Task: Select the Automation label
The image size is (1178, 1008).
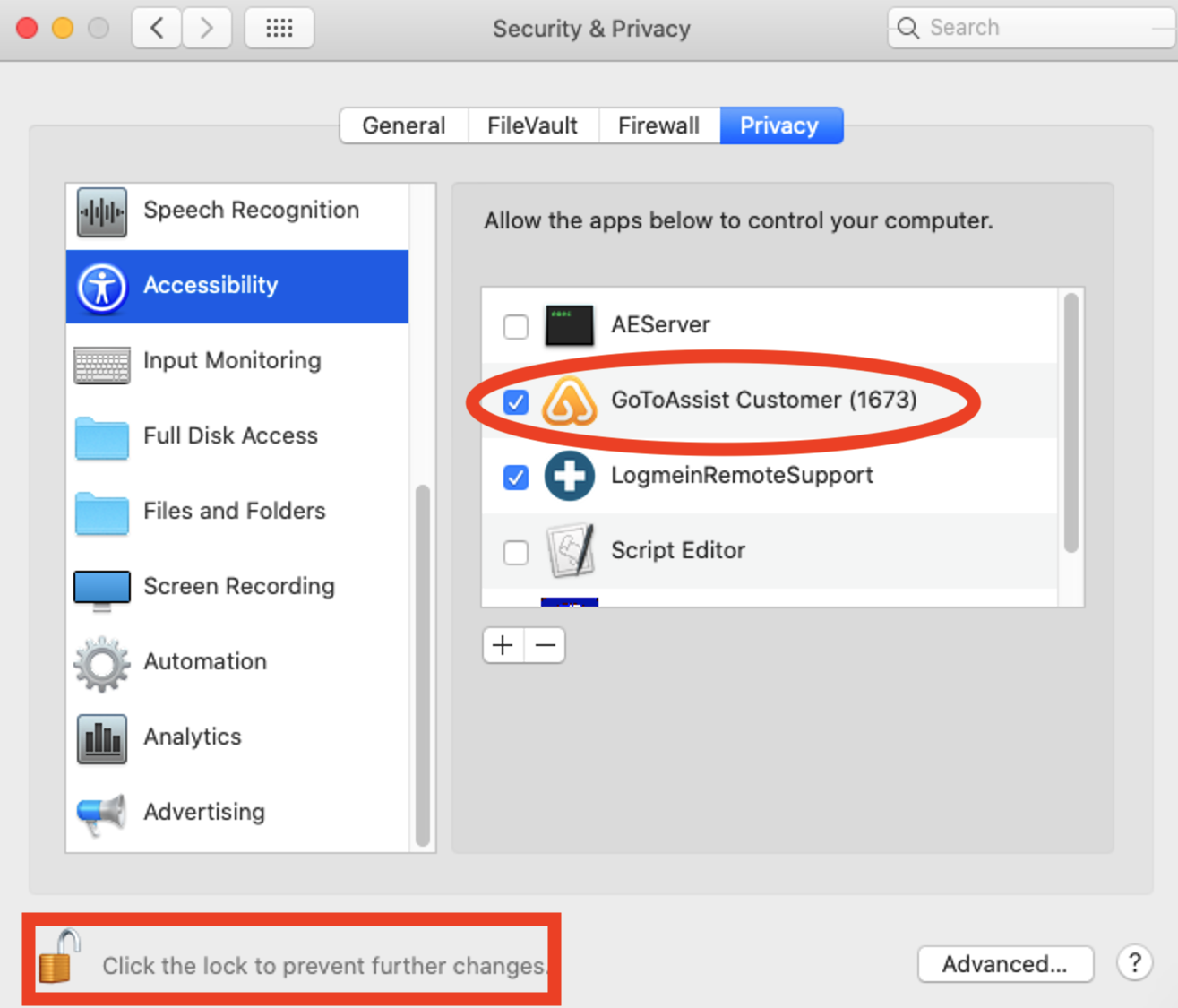Action: click(x=205, y=661)
